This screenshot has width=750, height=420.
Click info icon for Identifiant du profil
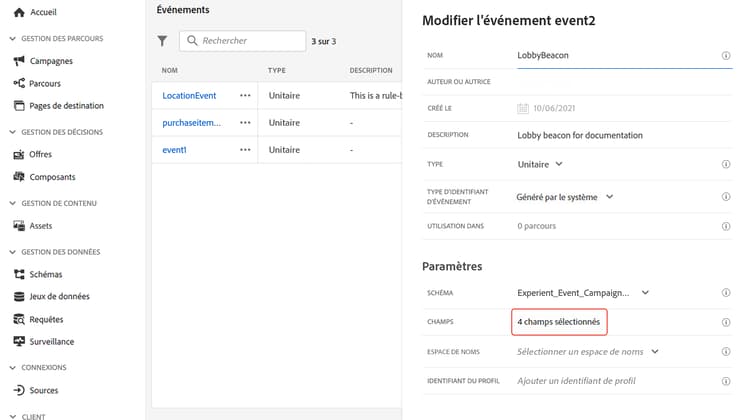(x=726, y=381)
